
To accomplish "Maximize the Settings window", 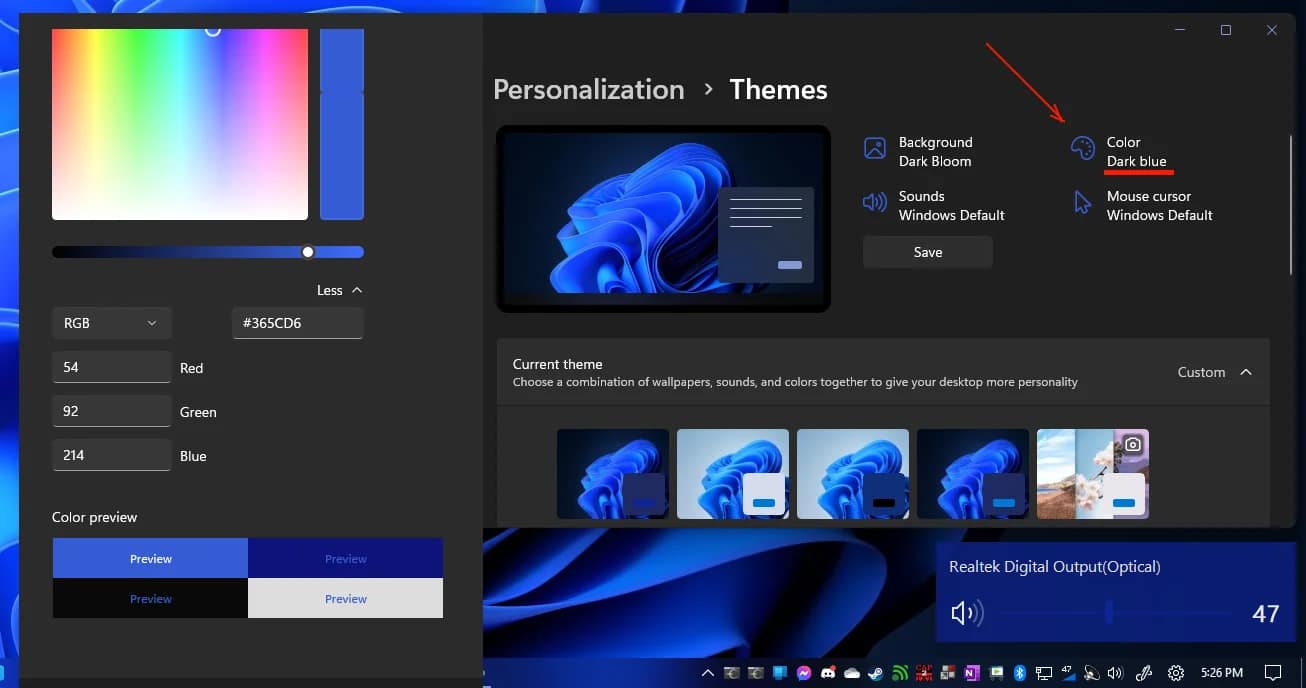I will 1226,30.
